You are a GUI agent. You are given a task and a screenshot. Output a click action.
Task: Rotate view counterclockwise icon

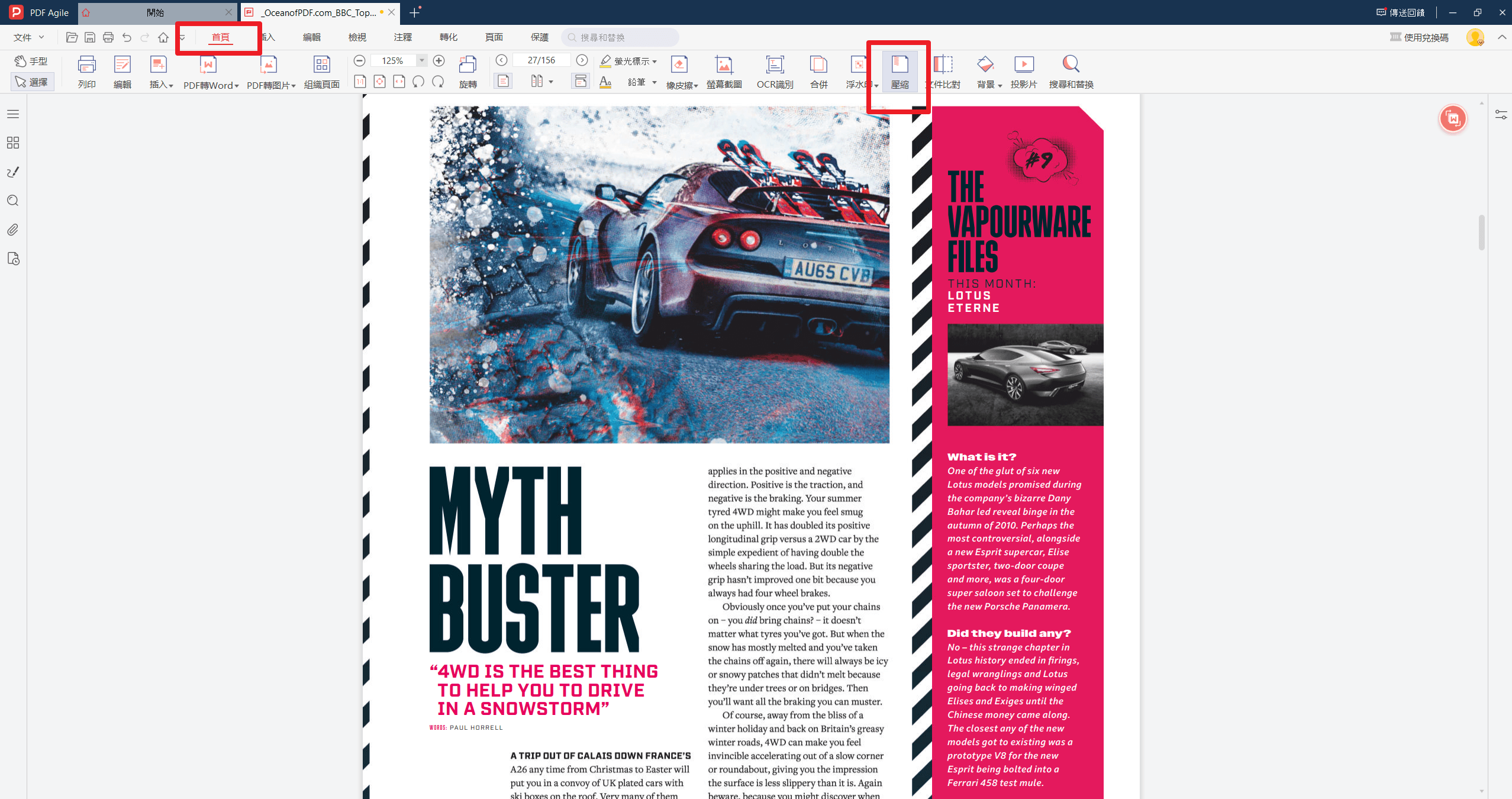[418, 82]
